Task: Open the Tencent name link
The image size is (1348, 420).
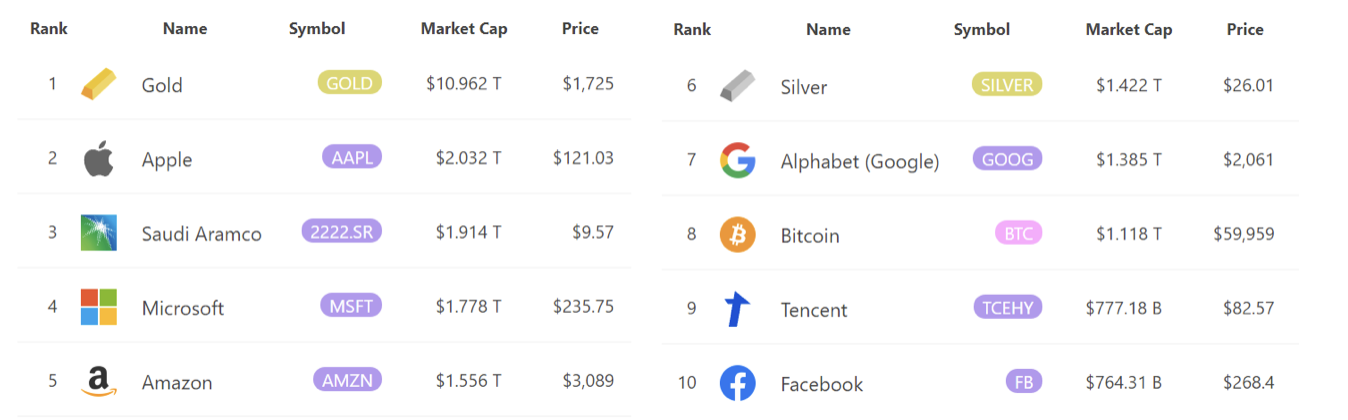Action: 814,310
